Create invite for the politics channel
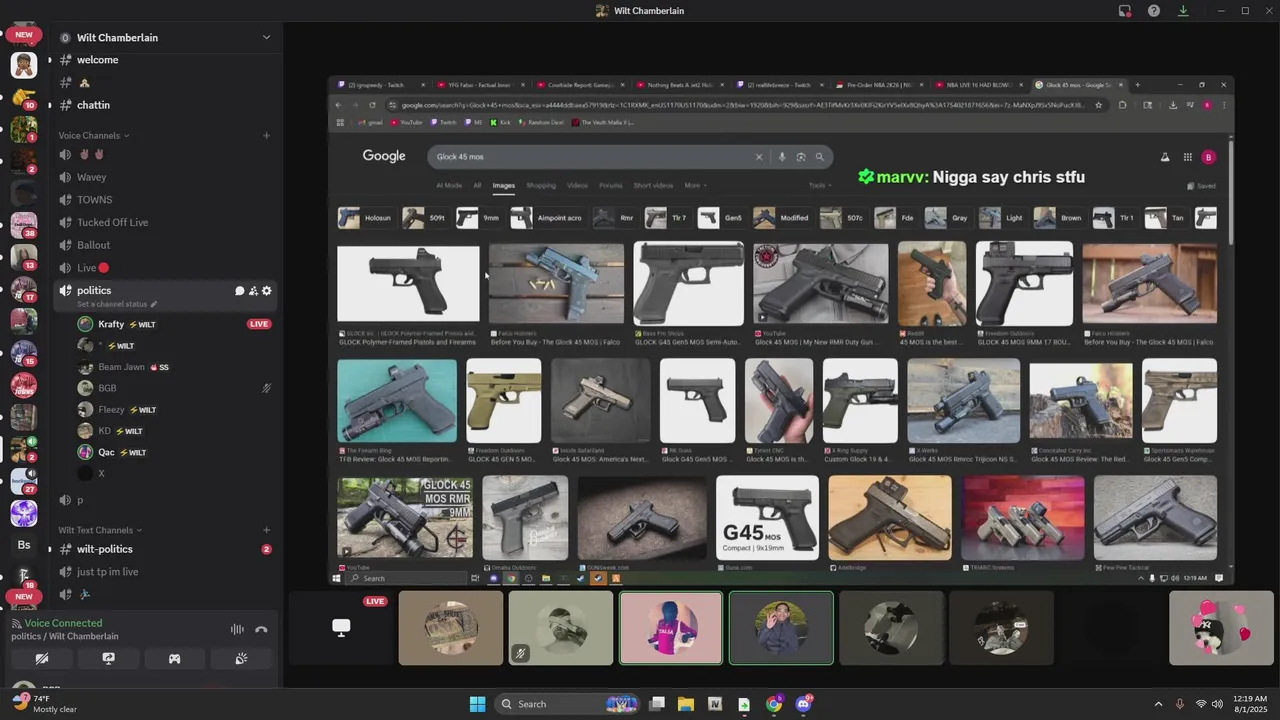 (253, 291)
